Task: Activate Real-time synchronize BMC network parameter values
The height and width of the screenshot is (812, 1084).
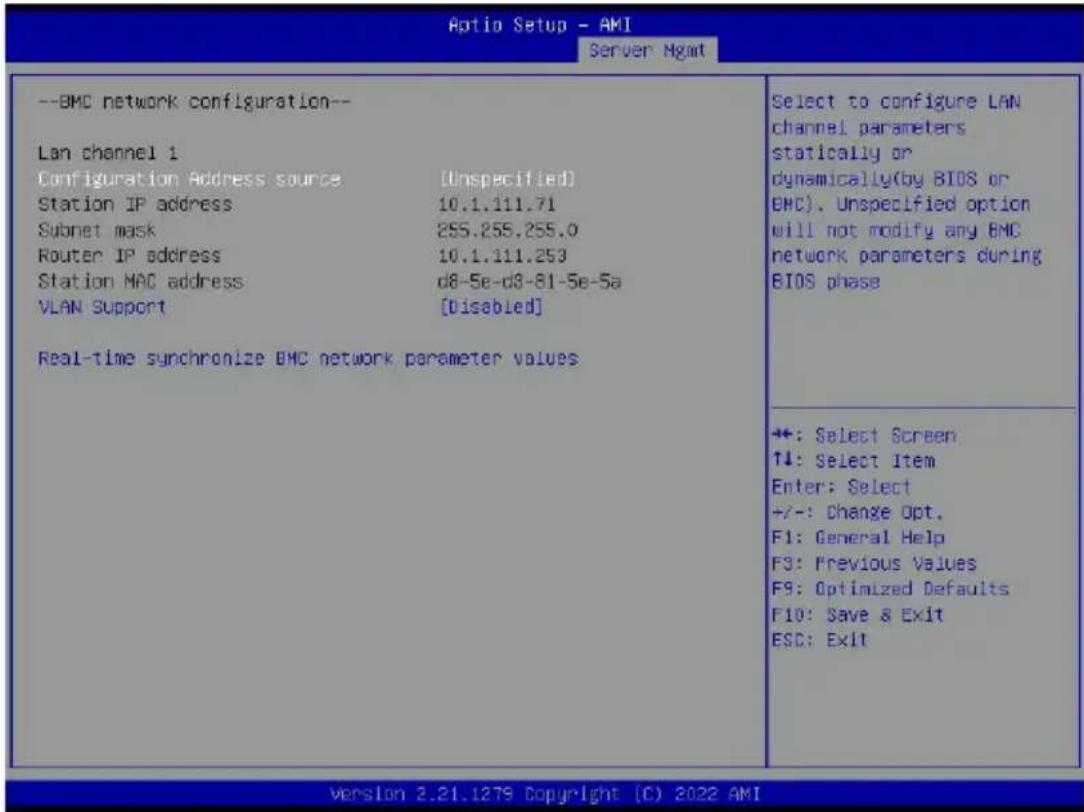Action: pos(308,359)
